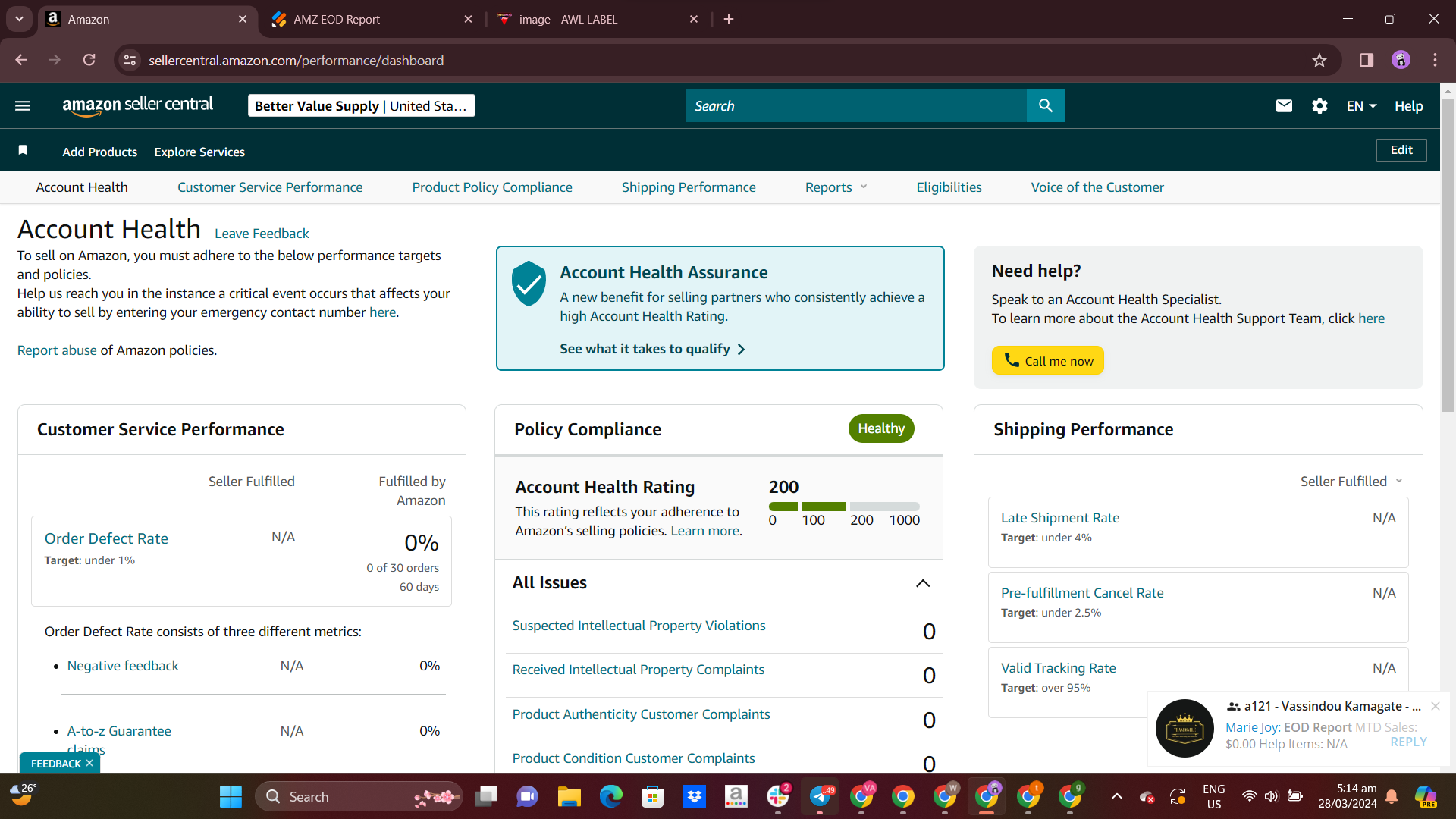1456x819 pixels.
Task: Open the browser side panel
Action: pos(1367,61)
